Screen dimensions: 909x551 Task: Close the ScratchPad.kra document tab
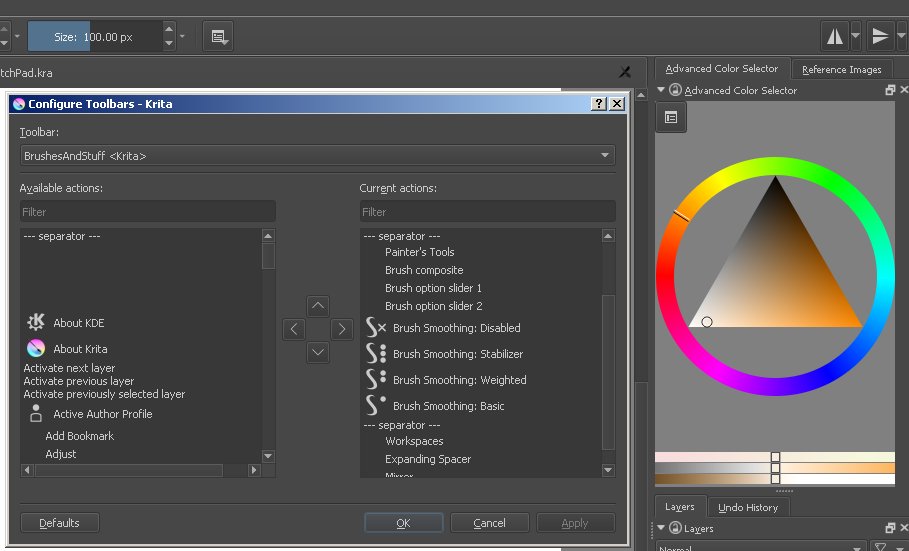tap(624, 72)
